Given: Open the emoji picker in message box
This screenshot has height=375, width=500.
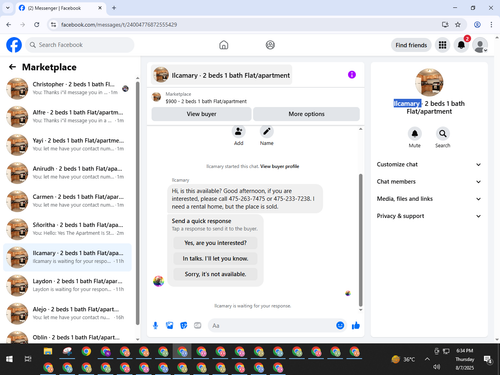Looking at the screenshot, I should pos(340,325).
